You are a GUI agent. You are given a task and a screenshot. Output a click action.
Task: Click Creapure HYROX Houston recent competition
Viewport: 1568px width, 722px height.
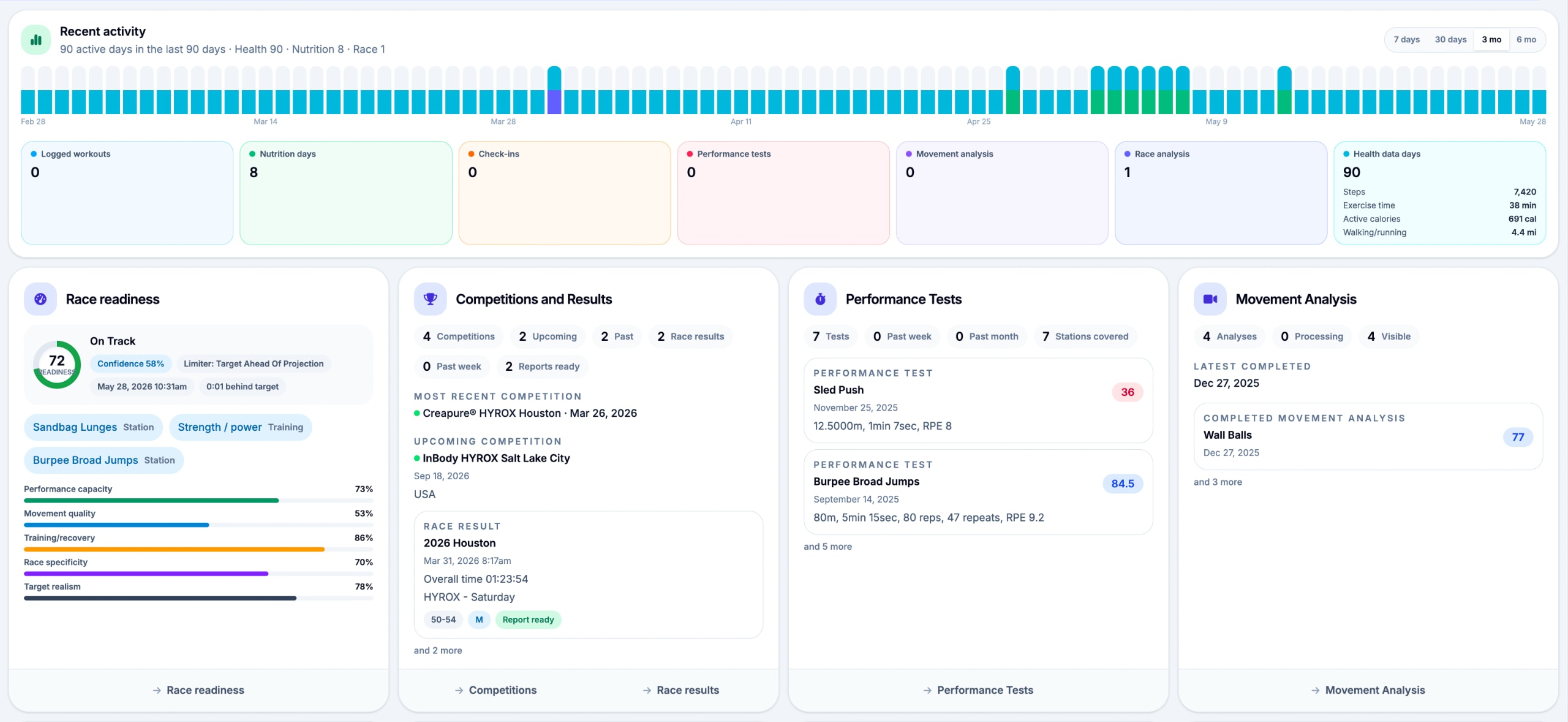(530, 414)
